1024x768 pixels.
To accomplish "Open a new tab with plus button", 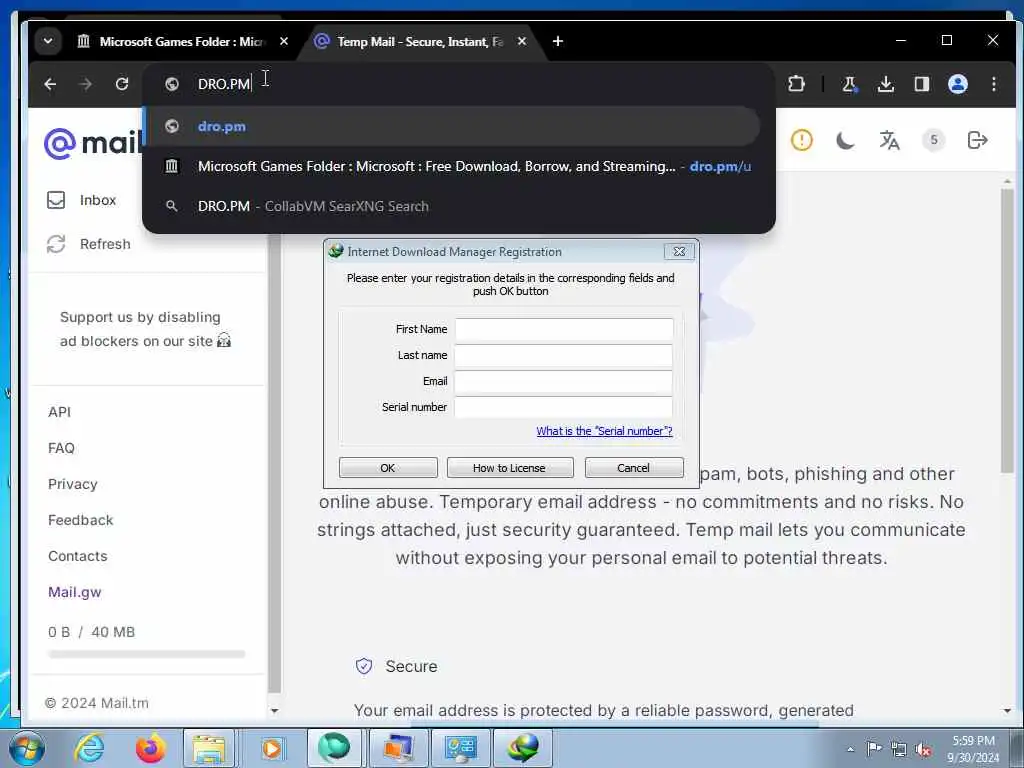I will (557, 41).
